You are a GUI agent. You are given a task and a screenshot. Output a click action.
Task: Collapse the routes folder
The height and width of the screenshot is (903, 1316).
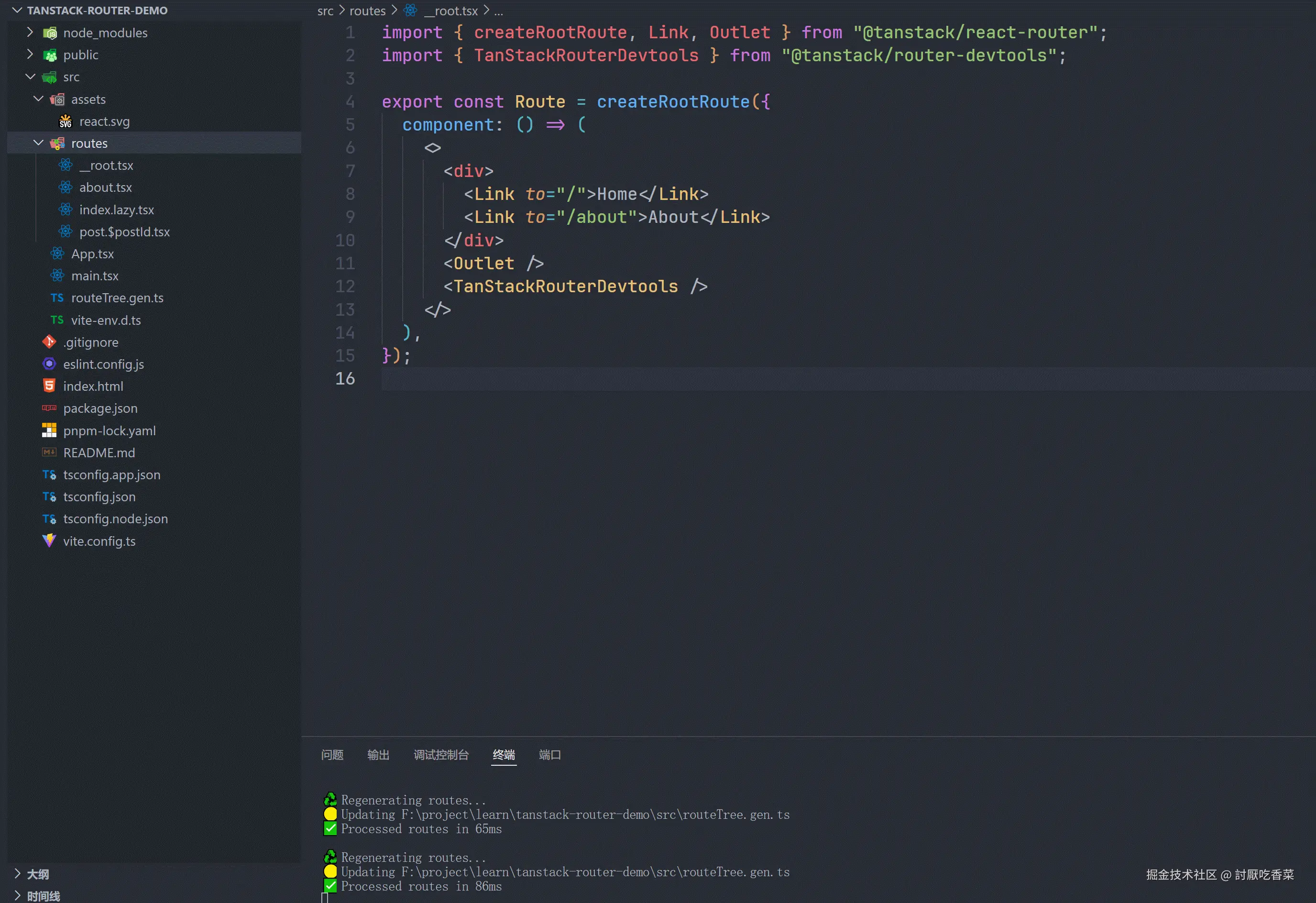[39, 143]
